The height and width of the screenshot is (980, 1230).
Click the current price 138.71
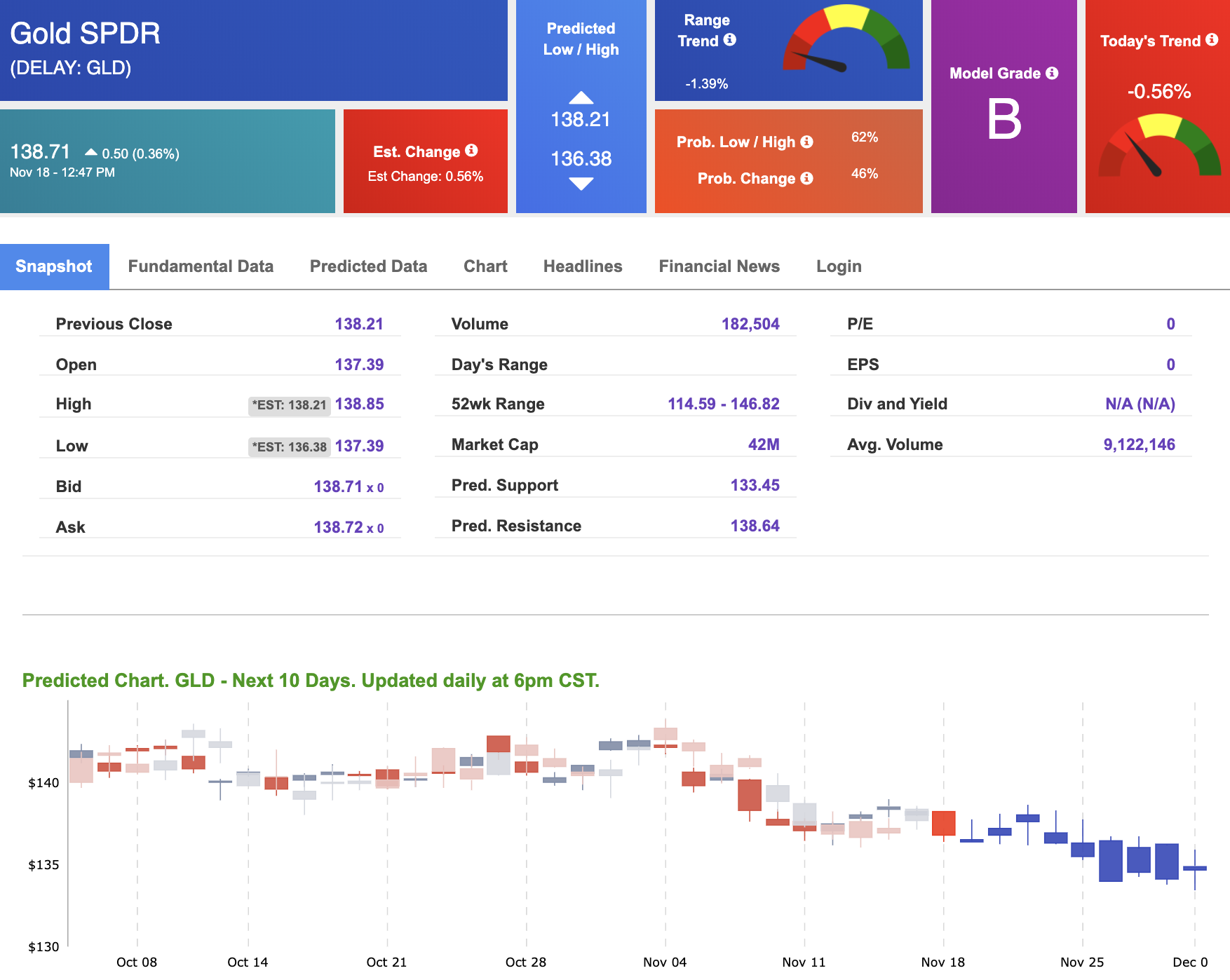[x=40, y=151]
